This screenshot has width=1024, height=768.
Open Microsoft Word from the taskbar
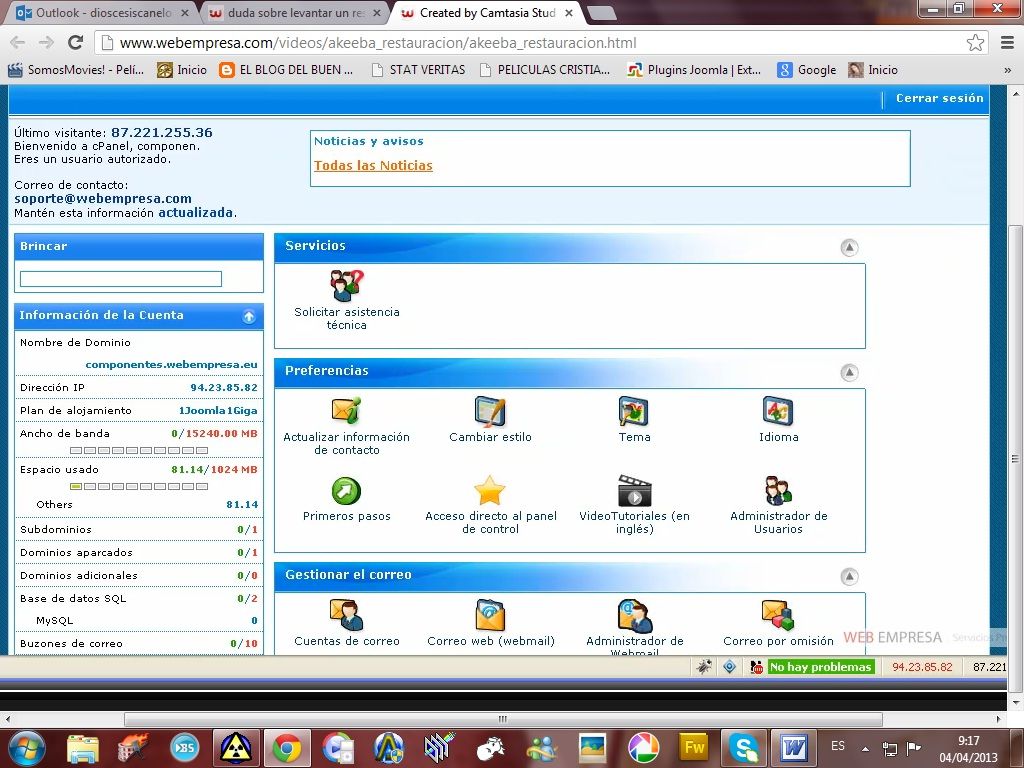(x=793, y=748)
